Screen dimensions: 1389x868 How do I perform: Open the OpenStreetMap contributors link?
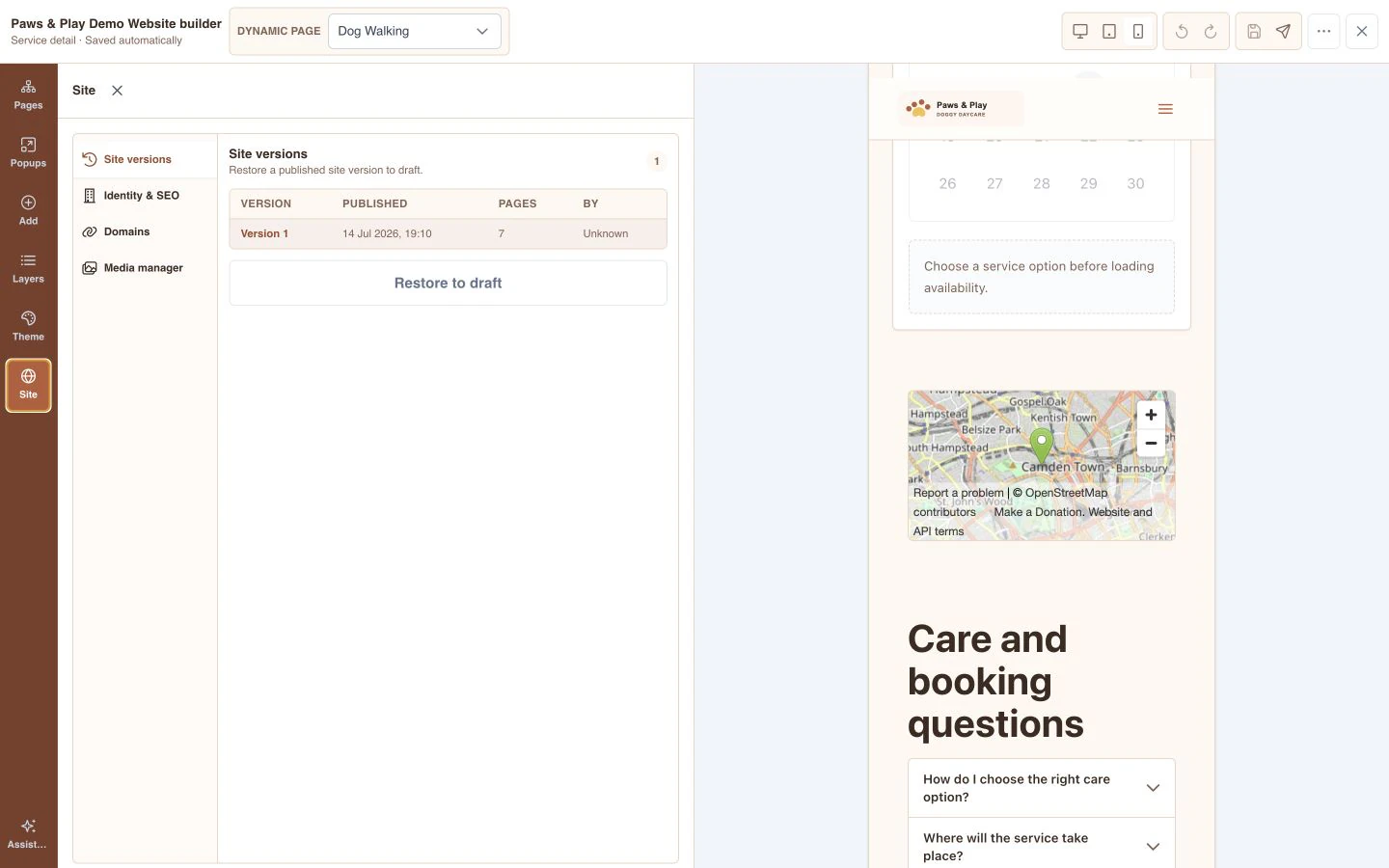tap(1010, 502)
